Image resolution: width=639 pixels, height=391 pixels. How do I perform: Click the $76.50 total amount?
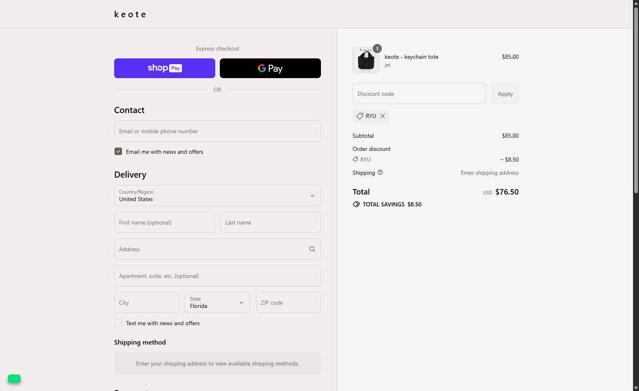coord(507,192)
